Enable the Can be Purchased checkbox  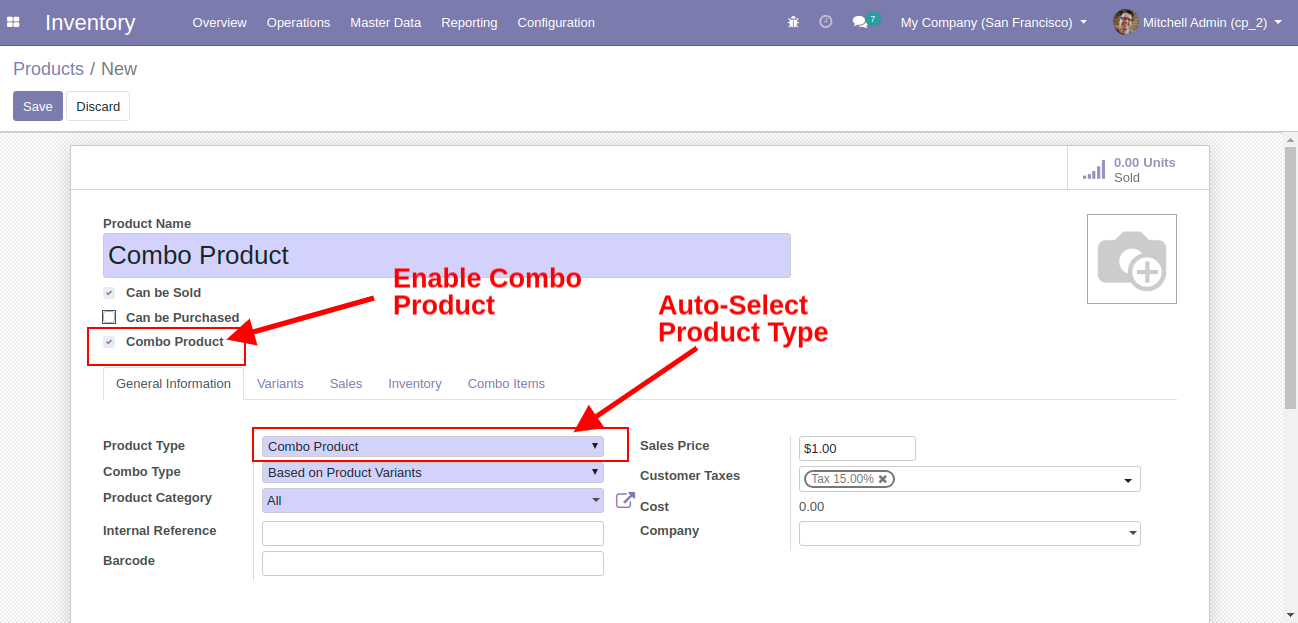(x=109, y=318)
